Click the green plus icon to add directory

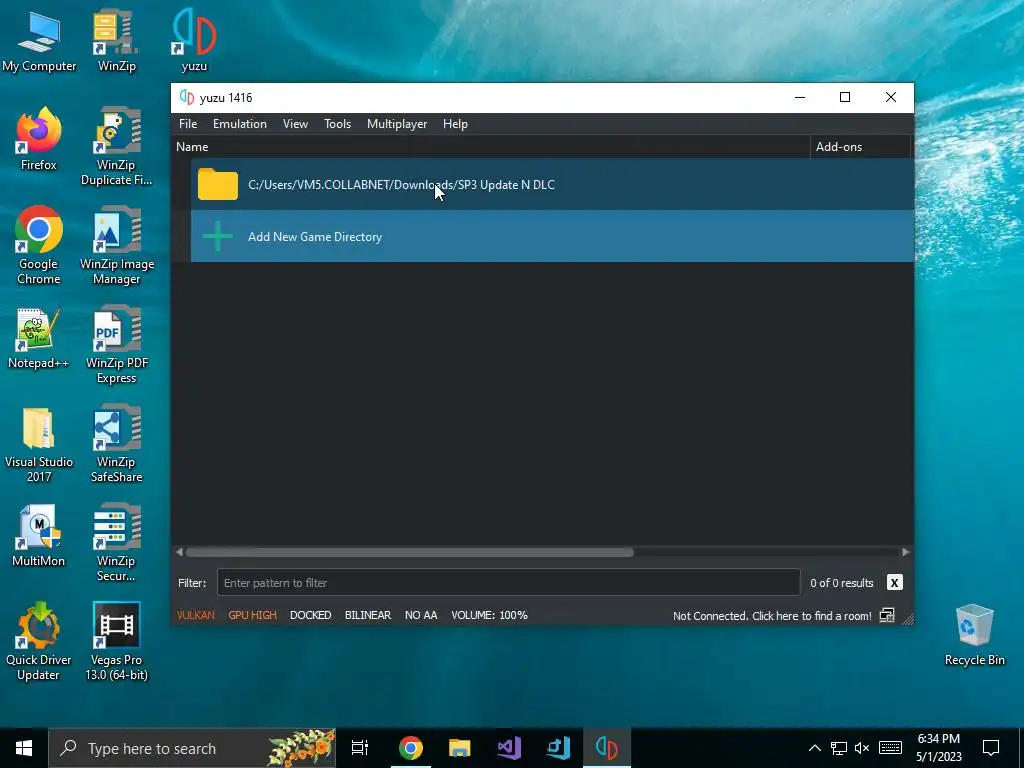218,236
